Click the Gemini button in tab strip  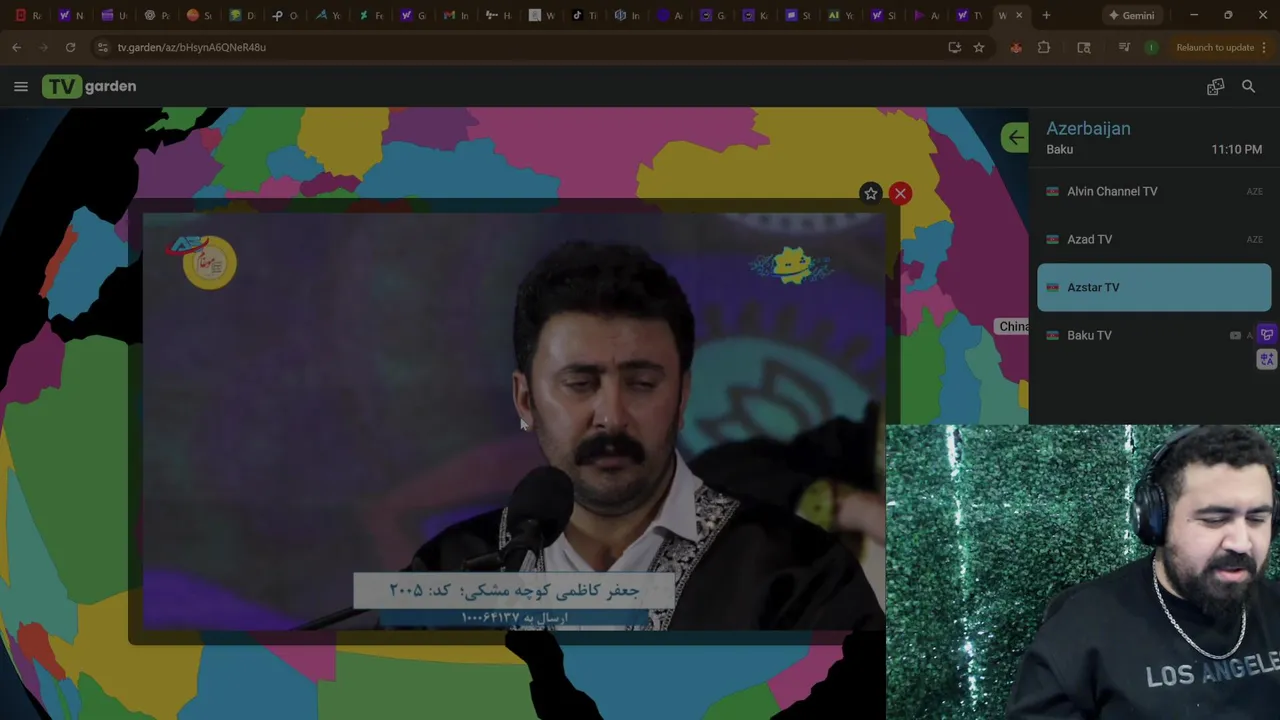[x=1131, y=15]
